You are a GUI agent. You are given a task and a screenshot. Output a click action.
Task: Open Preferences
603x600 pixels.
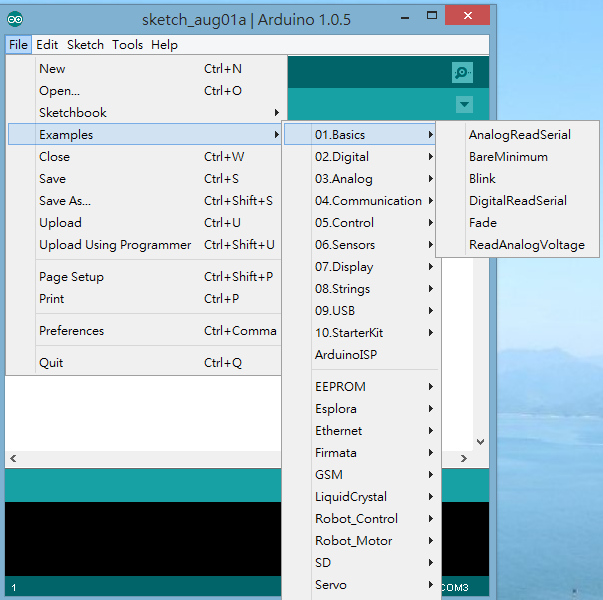click(x=145, y=331)
